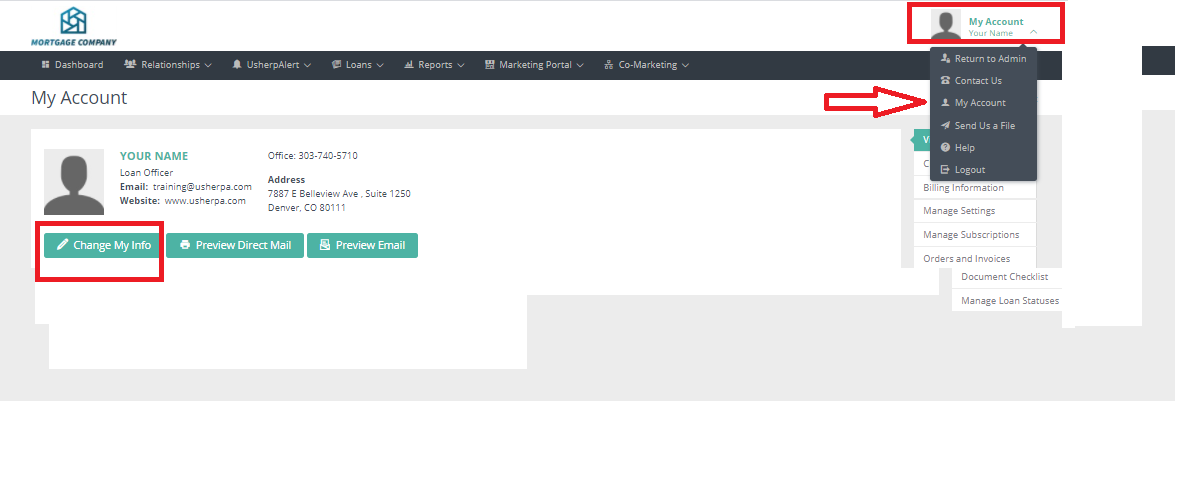Click the paper plane Send Us a File icon

[x=945, y=126]
